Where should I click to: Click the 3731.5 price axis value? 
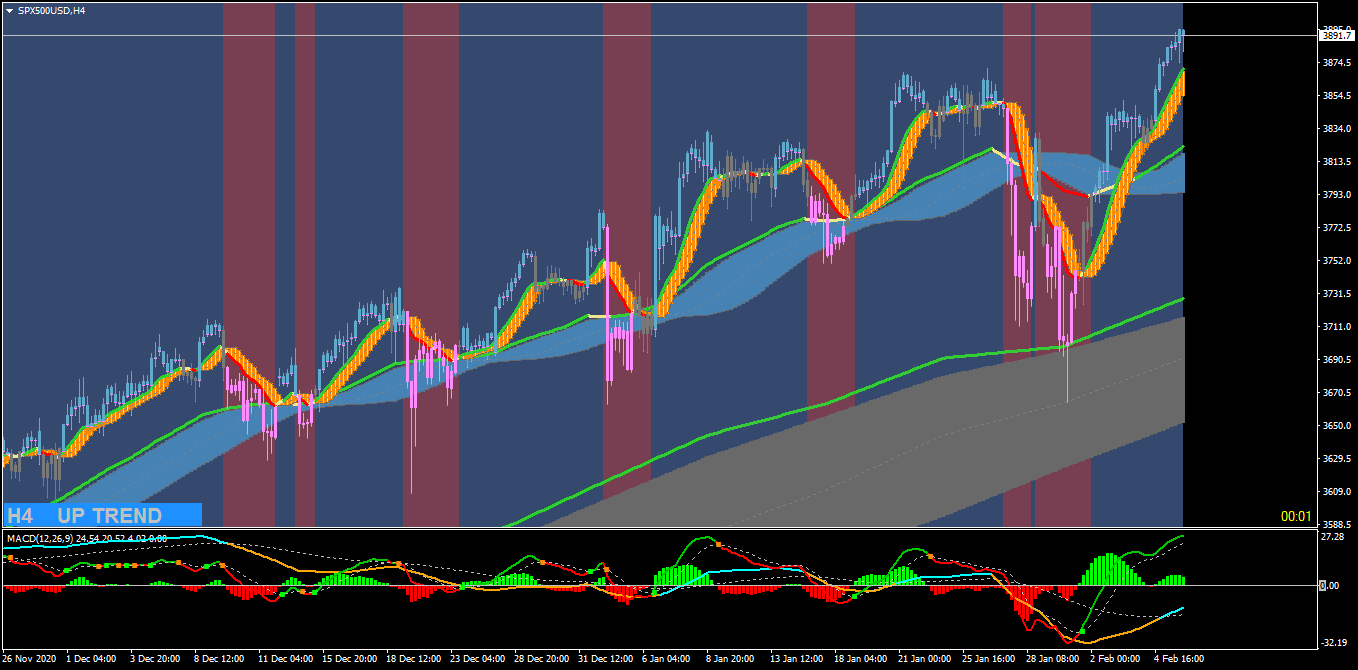[x=1337, y=294]
